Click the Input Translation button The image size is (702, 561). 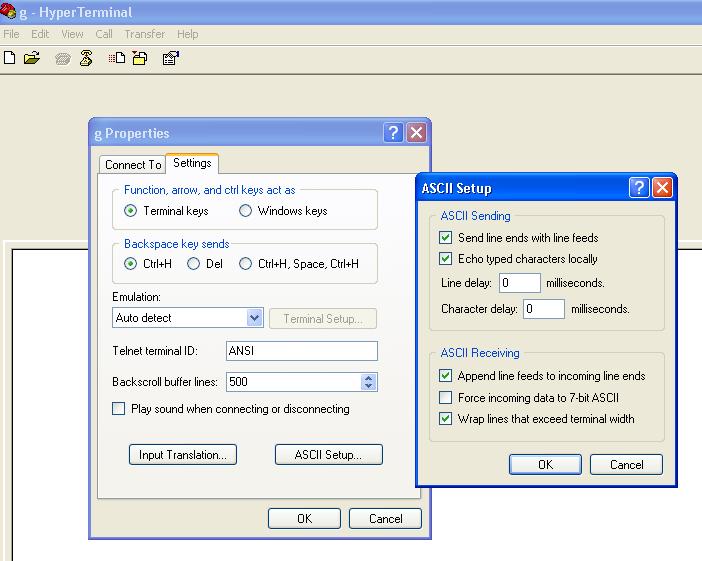click(183, 455)
